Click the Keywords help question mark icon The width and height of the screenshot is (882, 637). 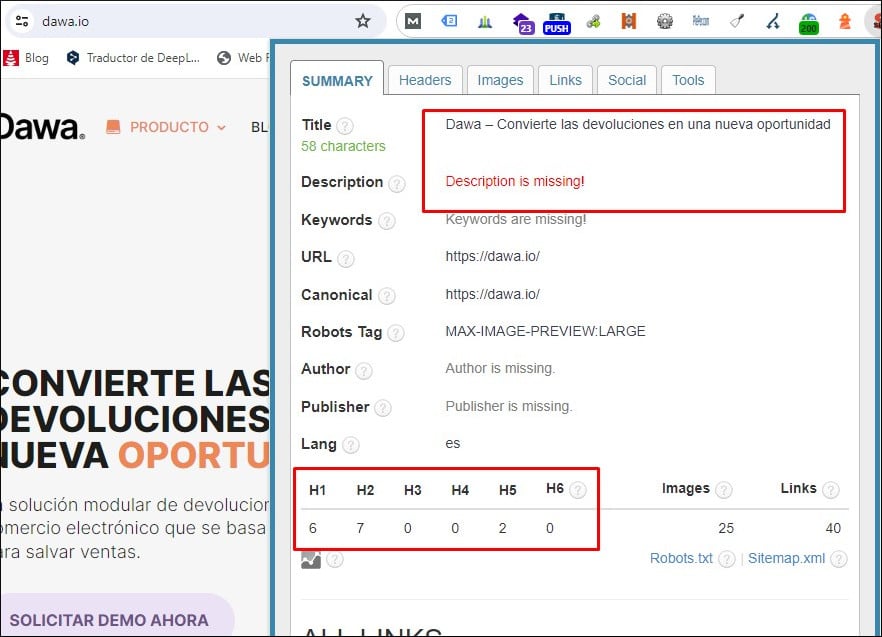pyautogui.click(x=386, y=221)
